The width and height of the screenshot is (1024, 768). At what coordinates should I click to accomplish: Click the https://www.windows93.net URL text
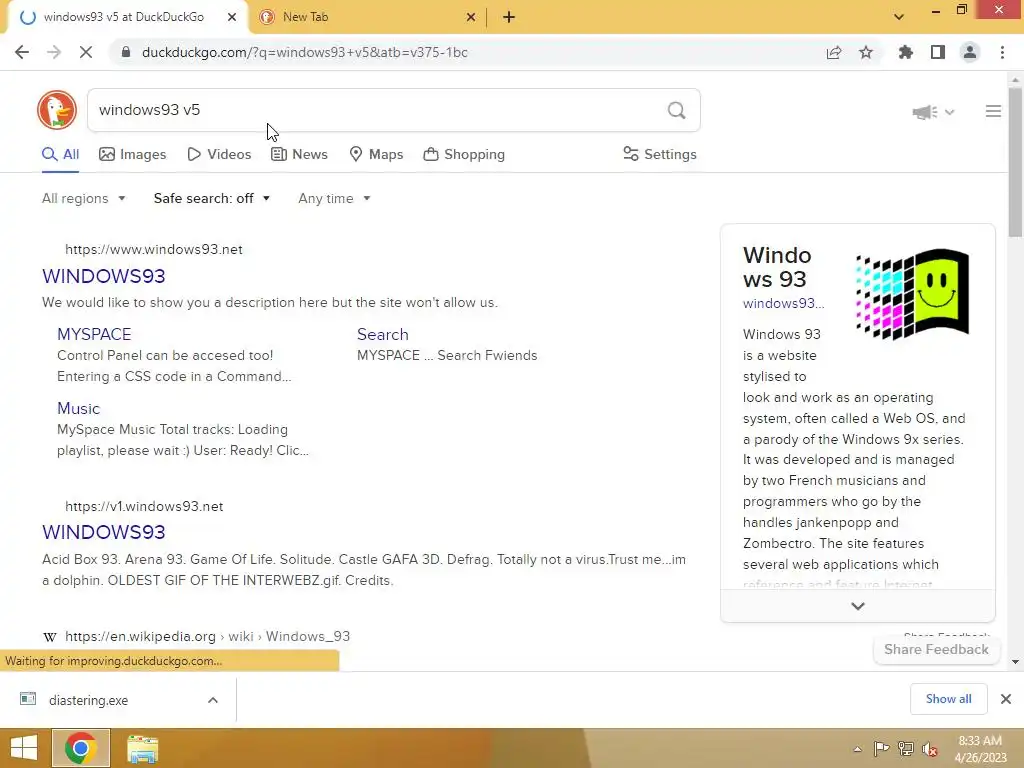click(x=154, y=249)
